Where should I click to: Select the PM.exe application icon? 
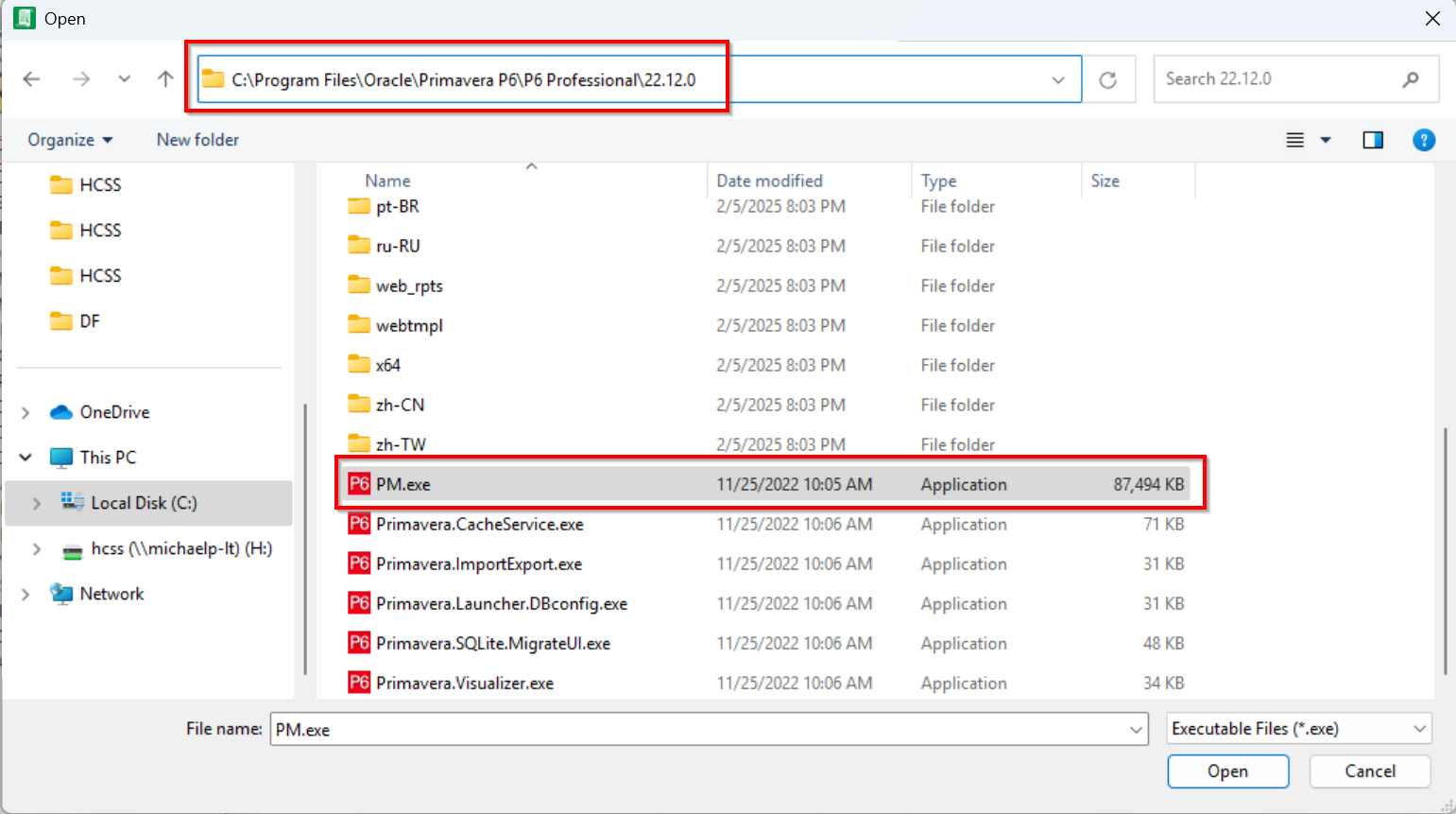click(x=359, y=484)
